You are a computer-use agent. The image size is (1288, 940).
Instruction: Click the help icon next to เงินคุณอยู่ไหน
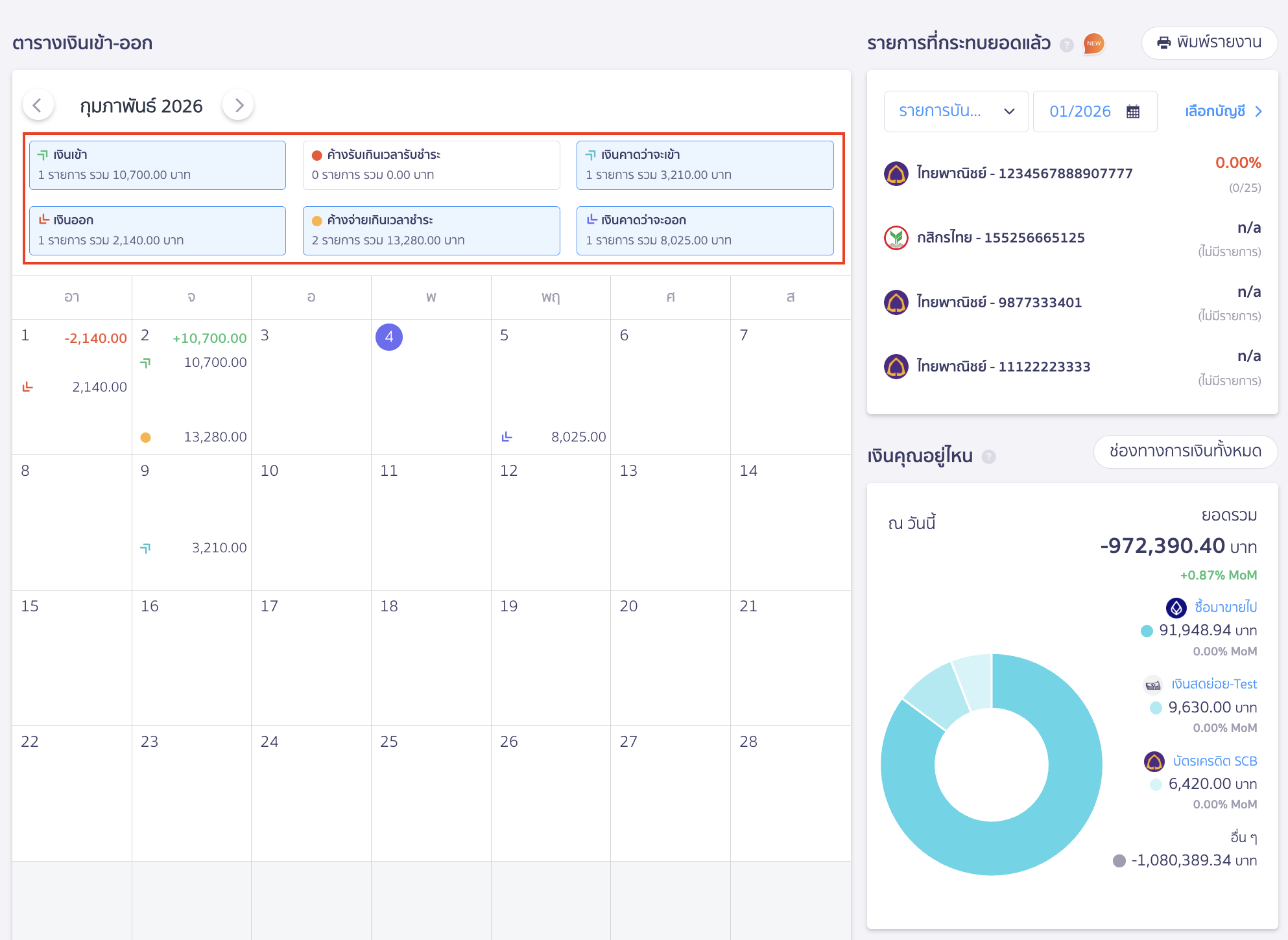[x=988, y=456]
